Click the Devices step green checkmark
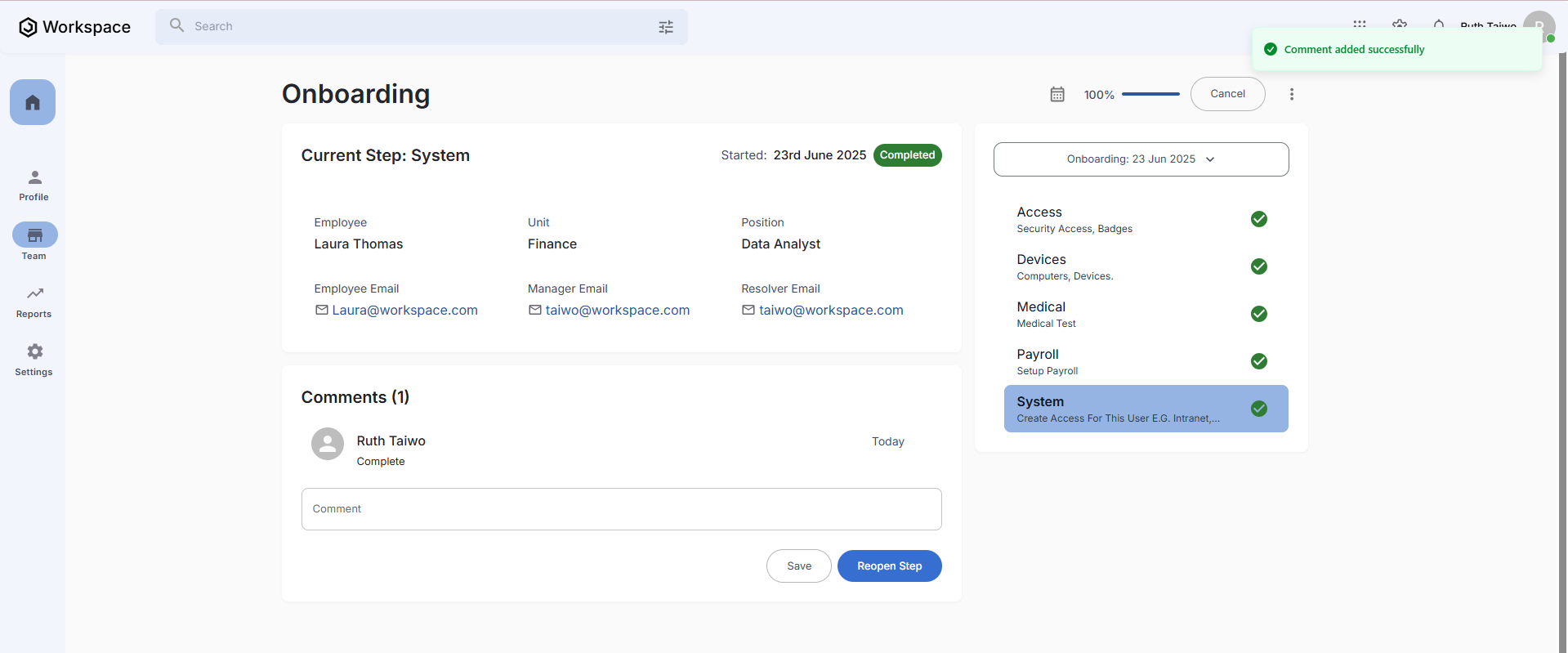The width and height of the screenshot is (1568, 653). pos(1259,266)
